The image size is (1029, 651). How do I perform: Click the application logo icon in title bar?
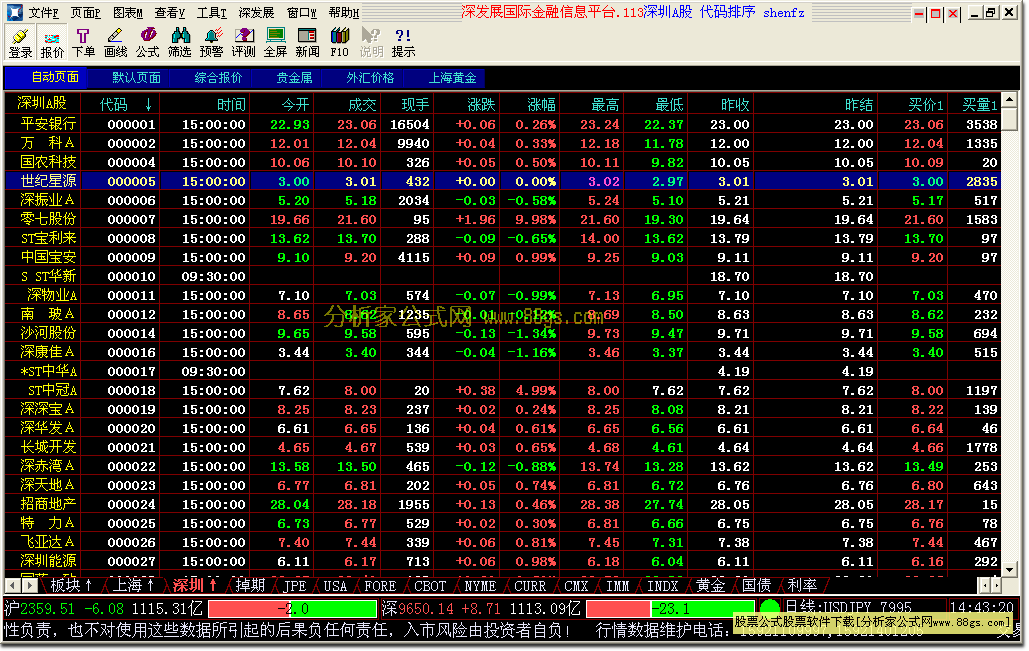(14, 12)
